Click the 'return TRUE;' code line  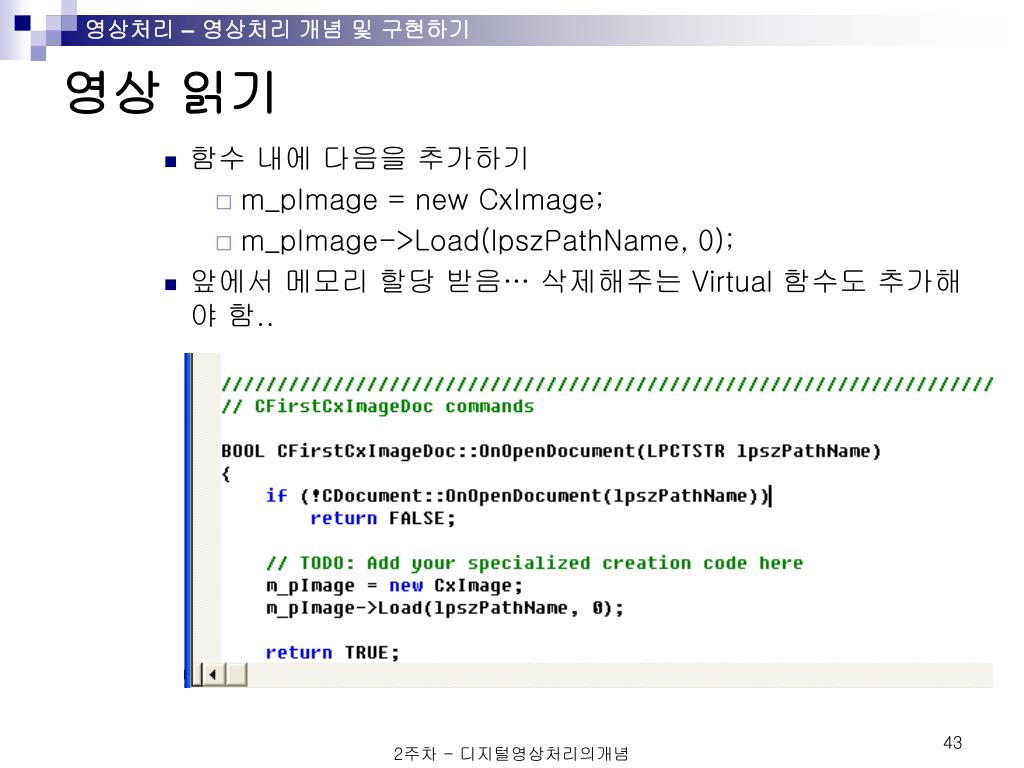tap(332, 652)
